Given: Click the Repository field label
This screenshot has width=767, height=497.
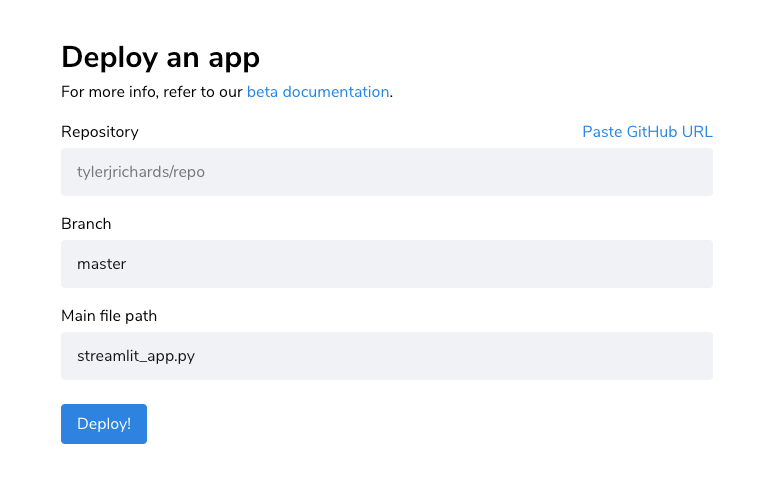Looking at the screenshot, I should (100, 132).
